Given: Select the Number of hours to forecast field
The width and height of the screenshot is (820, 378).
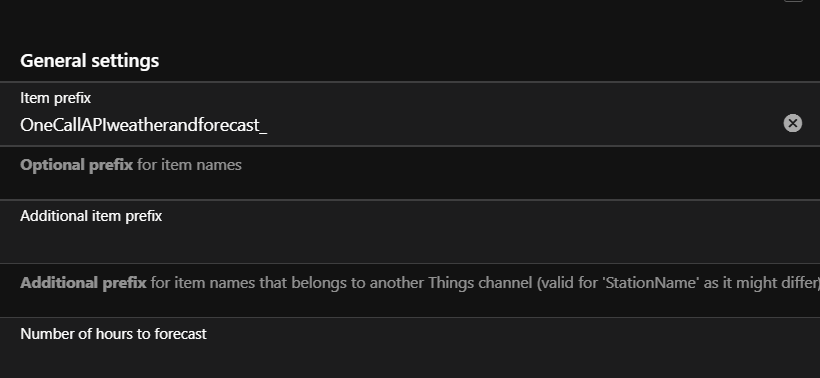Looking at the screenshot, I should tap(410, 348).
